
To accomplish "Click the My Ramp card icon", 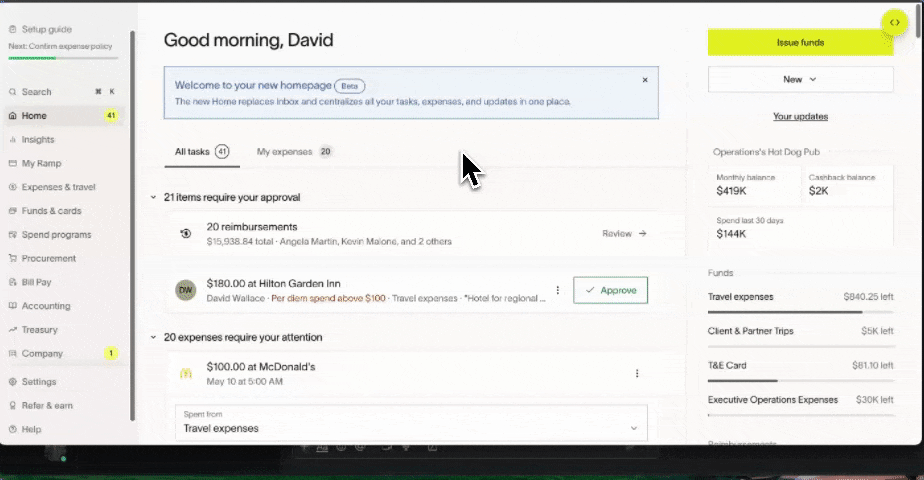I will pyautogui.click(x=13, y=163).
